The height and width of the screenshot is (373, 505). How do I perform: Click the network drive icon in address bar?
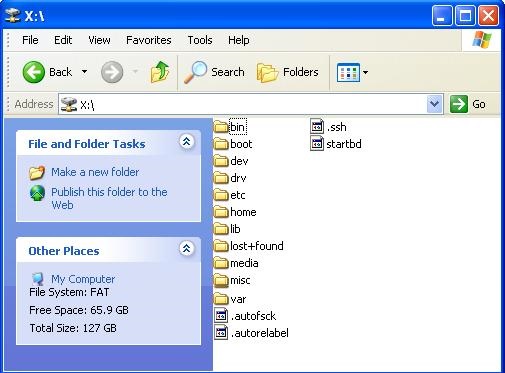pyautogui.click(x=69, y=104)
